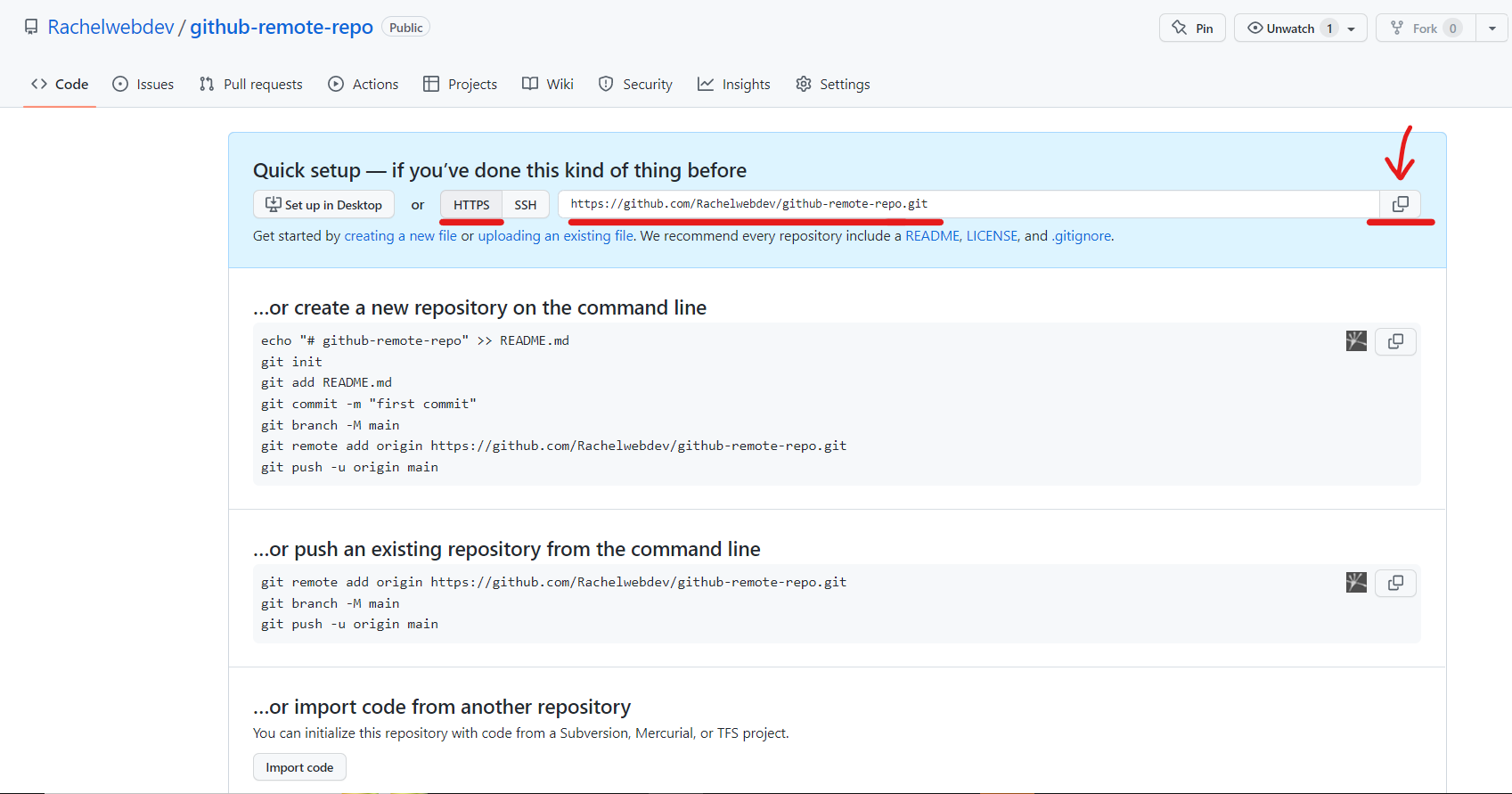
Task: Click the 'git commit -m "first commit"' line
Action: pos(368,404)
